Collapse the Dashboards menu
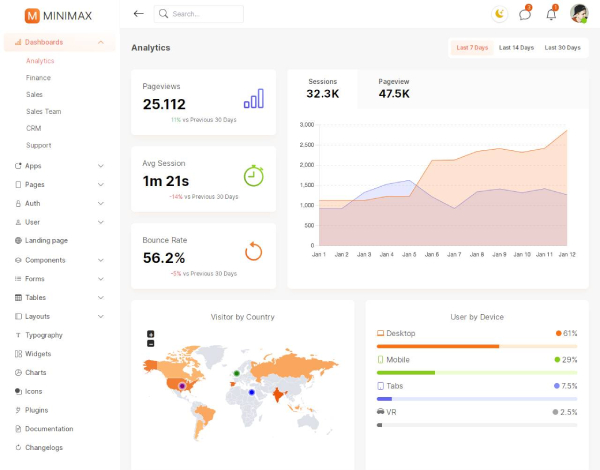The image size is (600, 470). click(x=101, y=42)
